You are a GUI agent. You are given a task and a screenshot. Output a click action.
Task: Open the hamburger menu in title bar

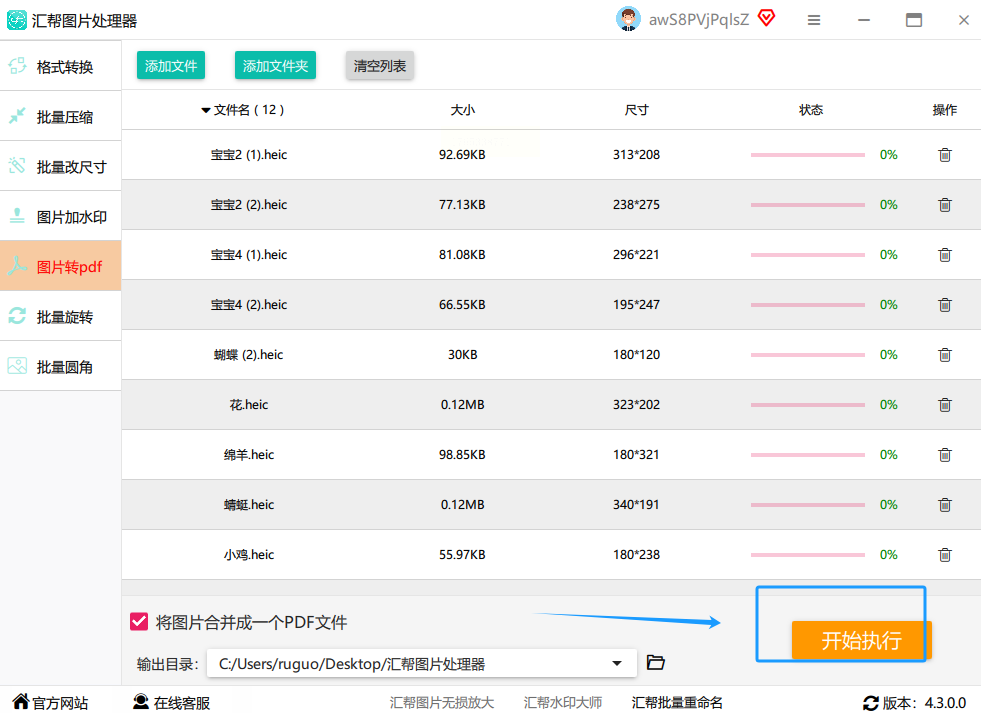coord(814,20)
